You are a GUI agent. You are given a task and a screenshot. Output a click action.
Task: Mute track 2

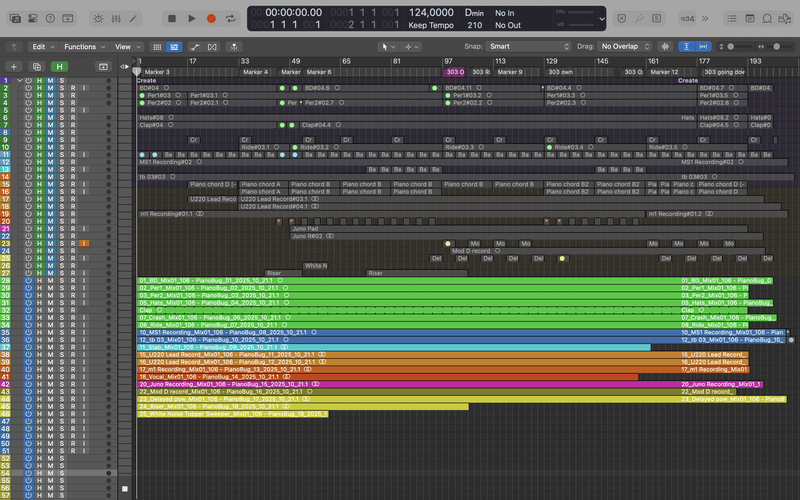pos(50,88)
